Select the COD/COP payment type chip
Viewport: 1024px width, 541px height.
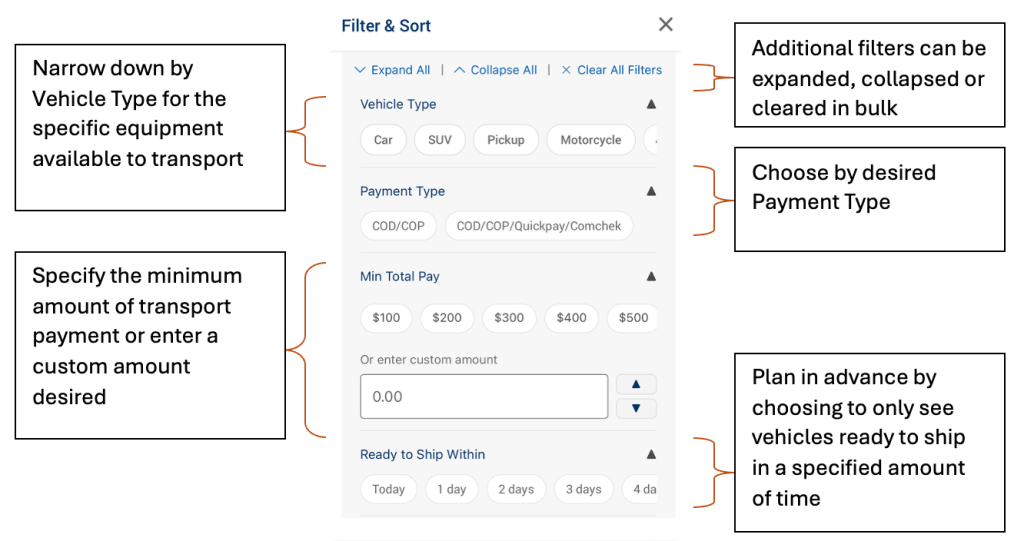pyautogui.click(x=398, y=226)
